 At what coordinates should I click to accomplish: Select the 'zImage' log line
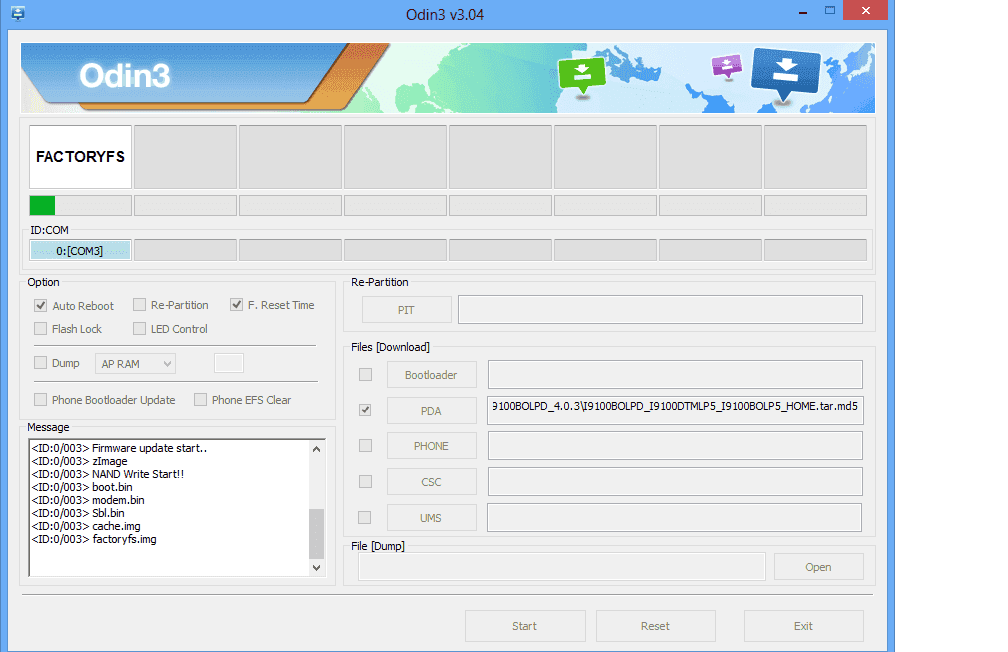tap(80, 461)
